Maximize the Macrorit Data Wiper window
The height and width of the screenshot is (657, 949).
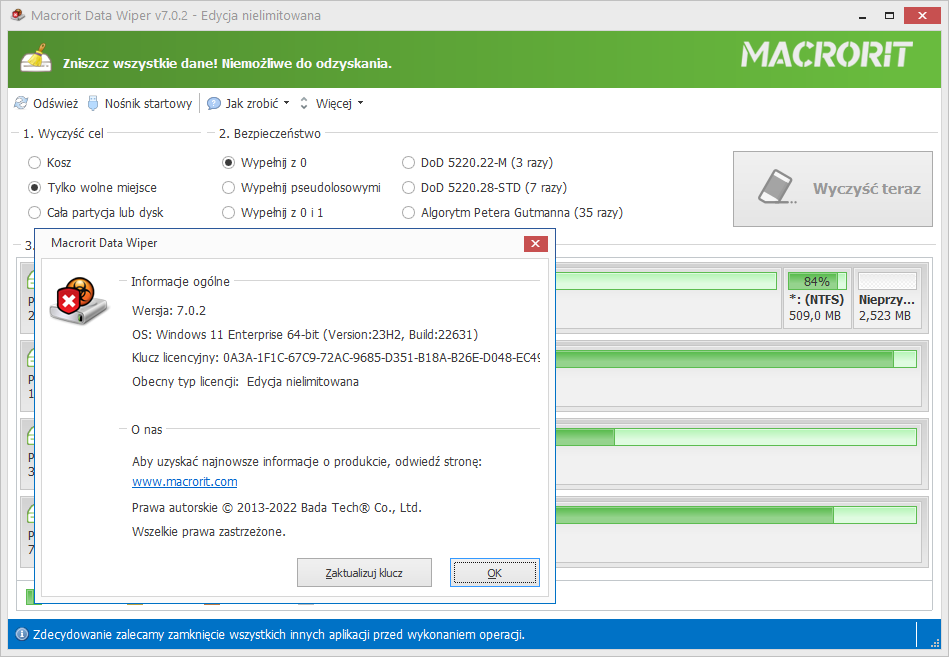coord(889,16)
